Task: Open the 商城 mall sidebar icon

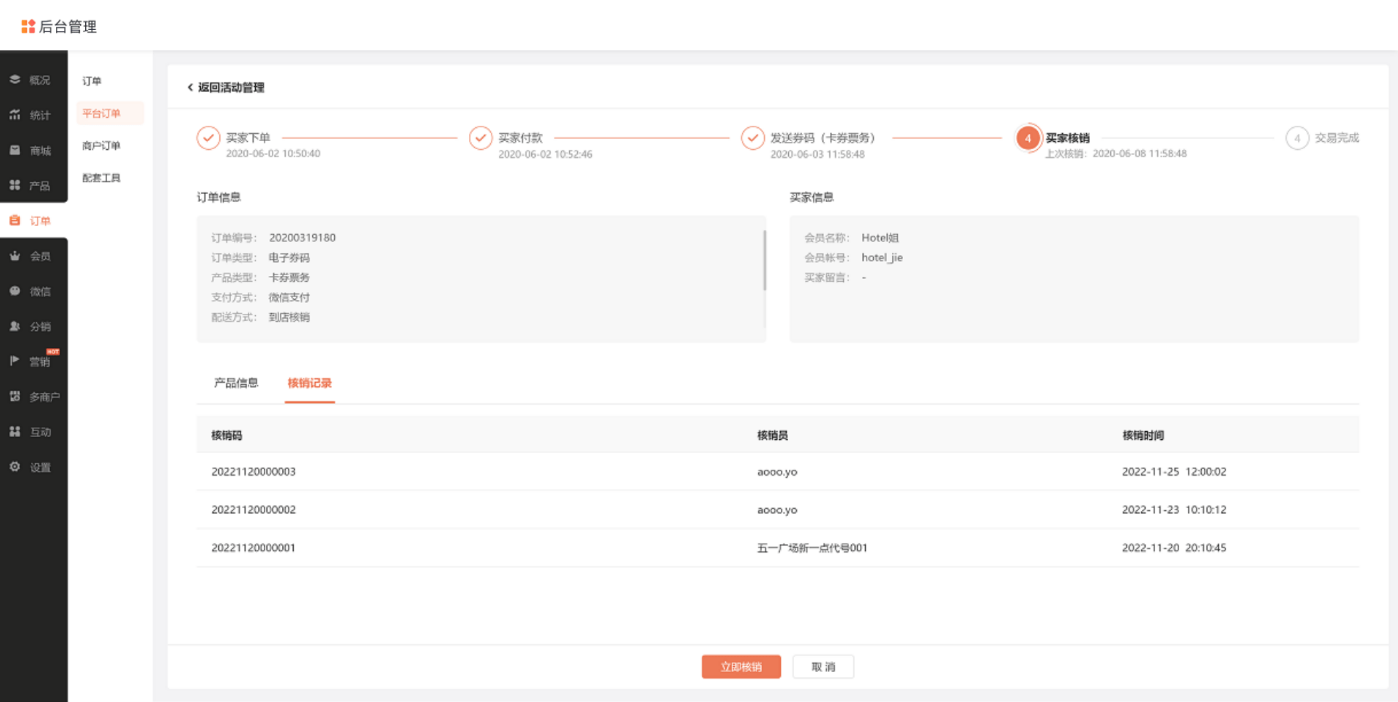Action: pyautogui.click(x=15, y=150)
